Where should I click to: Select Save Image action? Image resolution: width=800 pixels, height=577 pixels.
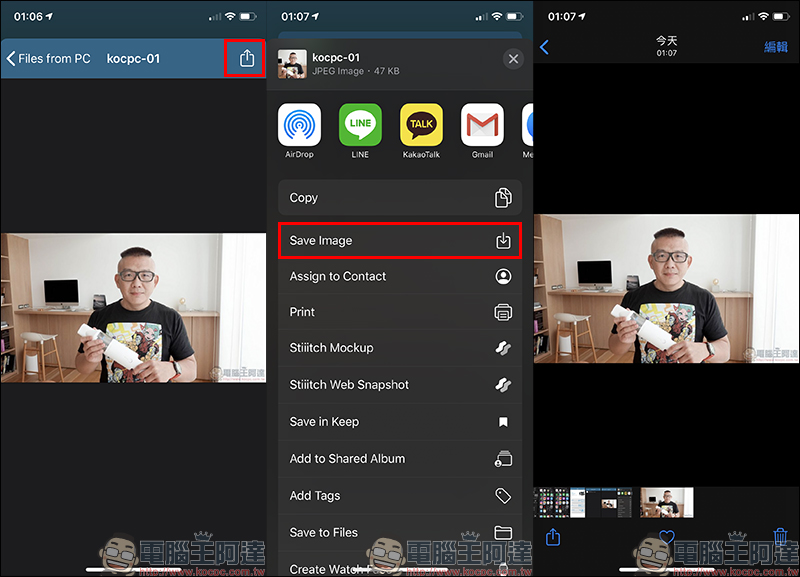click(400, 240)
